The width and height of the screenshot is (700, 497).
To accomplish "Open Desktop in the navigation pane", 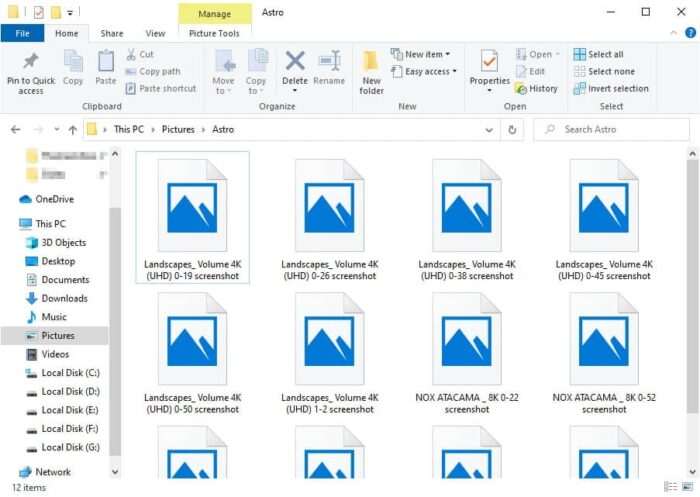I will pos(50,261).
